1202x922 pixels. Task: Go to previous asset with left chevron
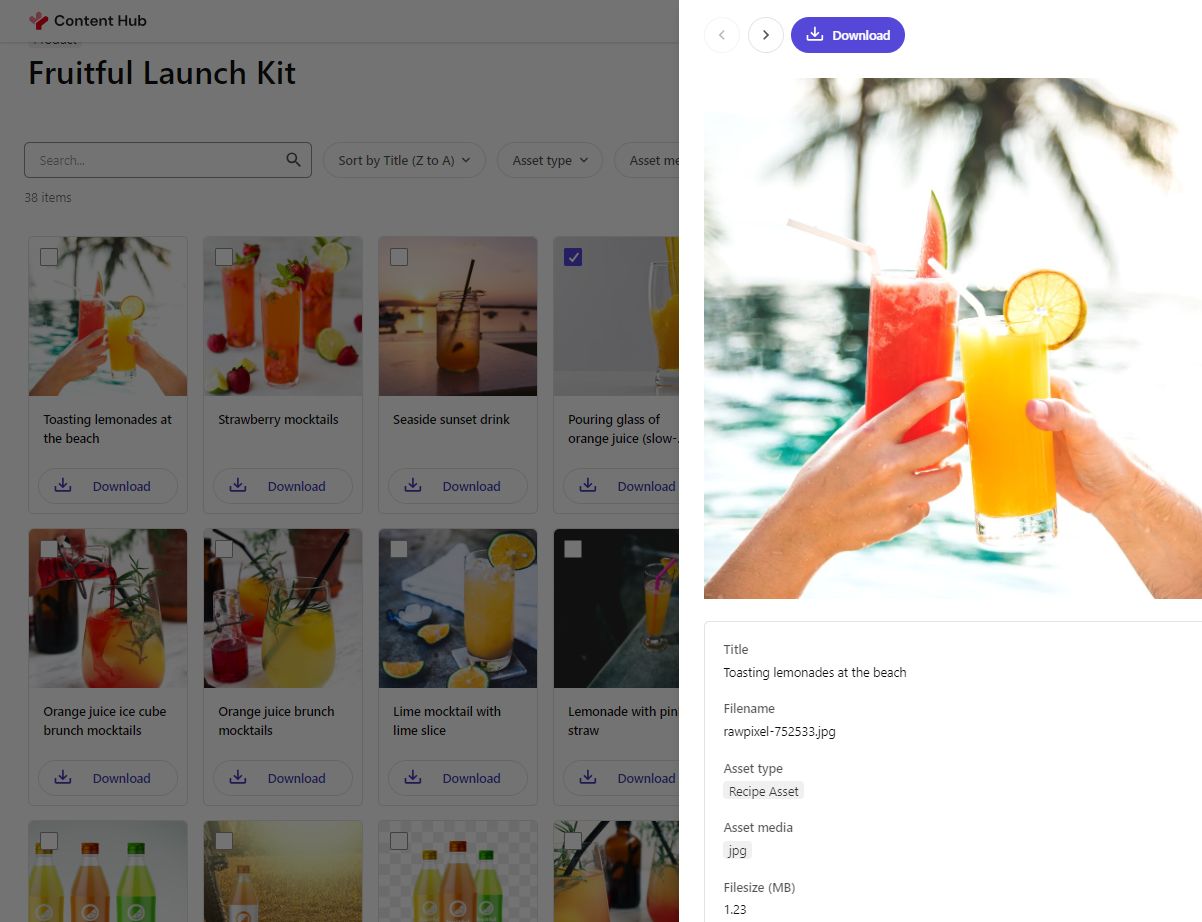(722, 35)
